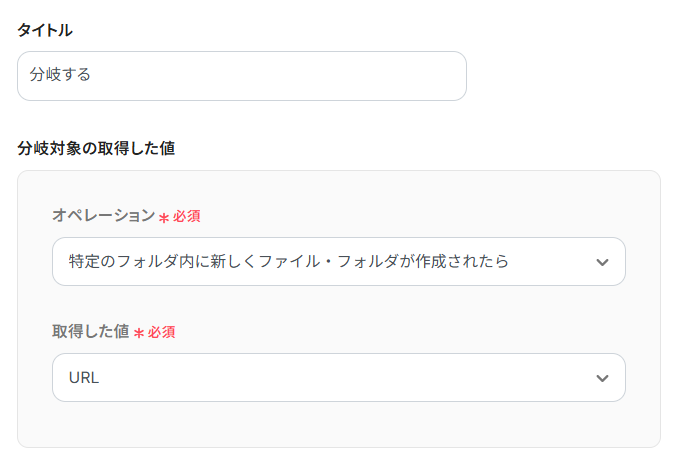Click the chevron in the URL dropdown
Viewport: 686px width, 463px height.
point(601,378)
